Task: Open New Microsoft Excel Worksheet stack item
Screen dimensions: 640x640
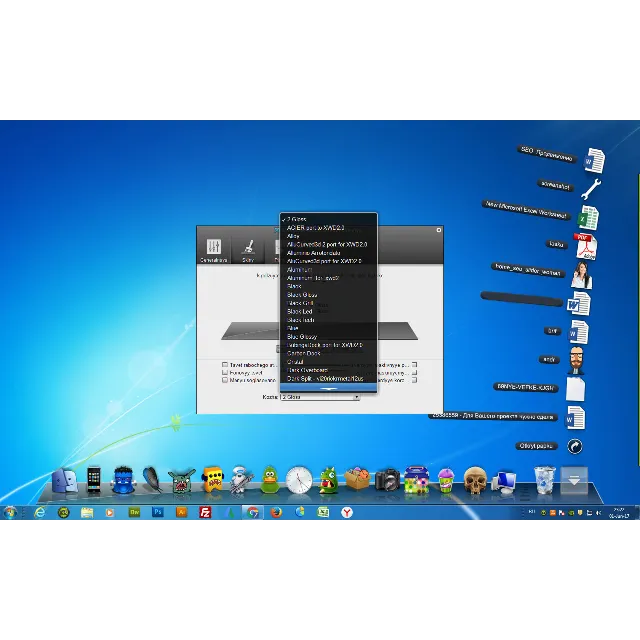Action: click(x=588, y=218)
